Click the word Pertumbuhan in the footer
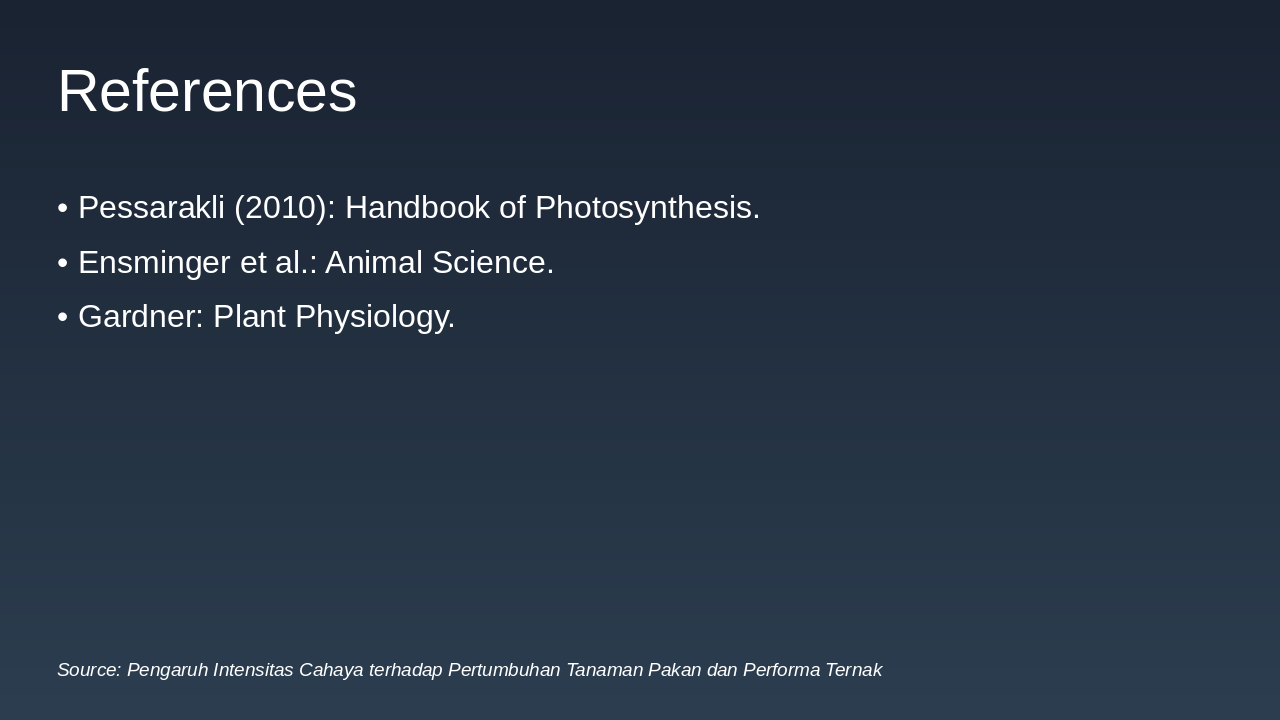This screenshot has width=1280, height=720. click(504, 670)
